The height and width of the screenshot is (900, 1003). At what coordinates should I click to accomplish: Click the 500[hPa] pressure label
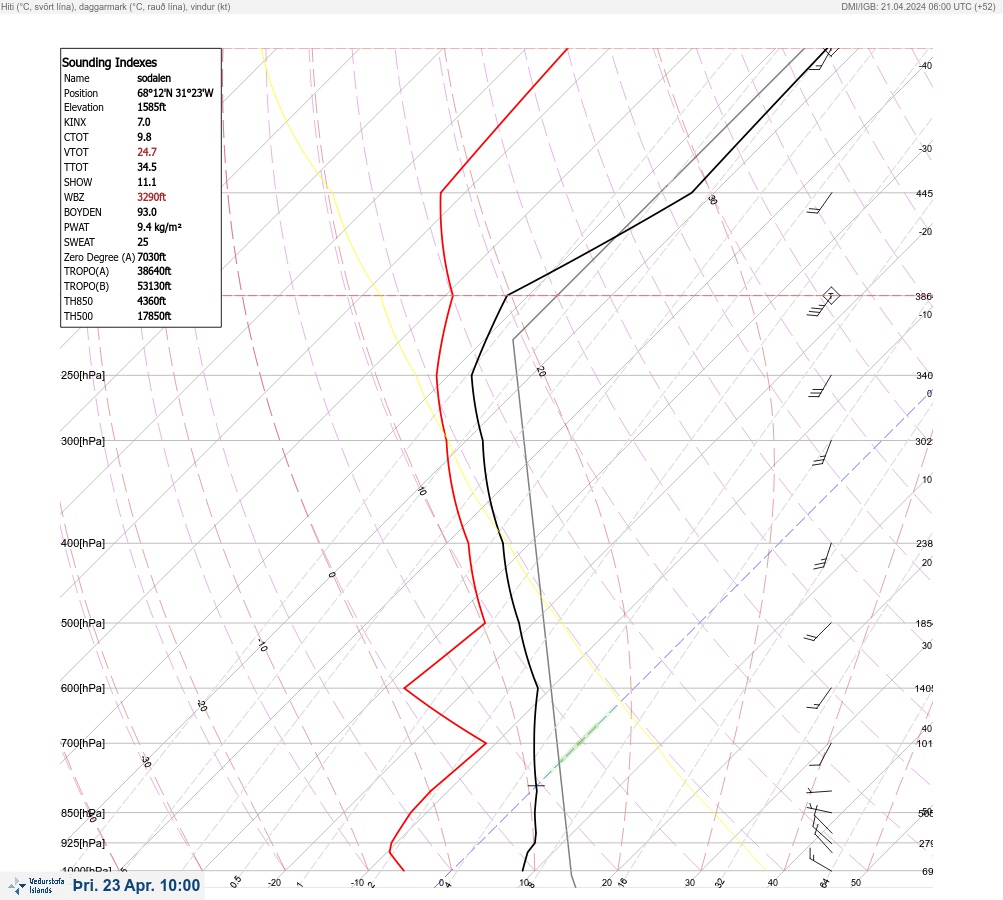(x=83, y=623)
